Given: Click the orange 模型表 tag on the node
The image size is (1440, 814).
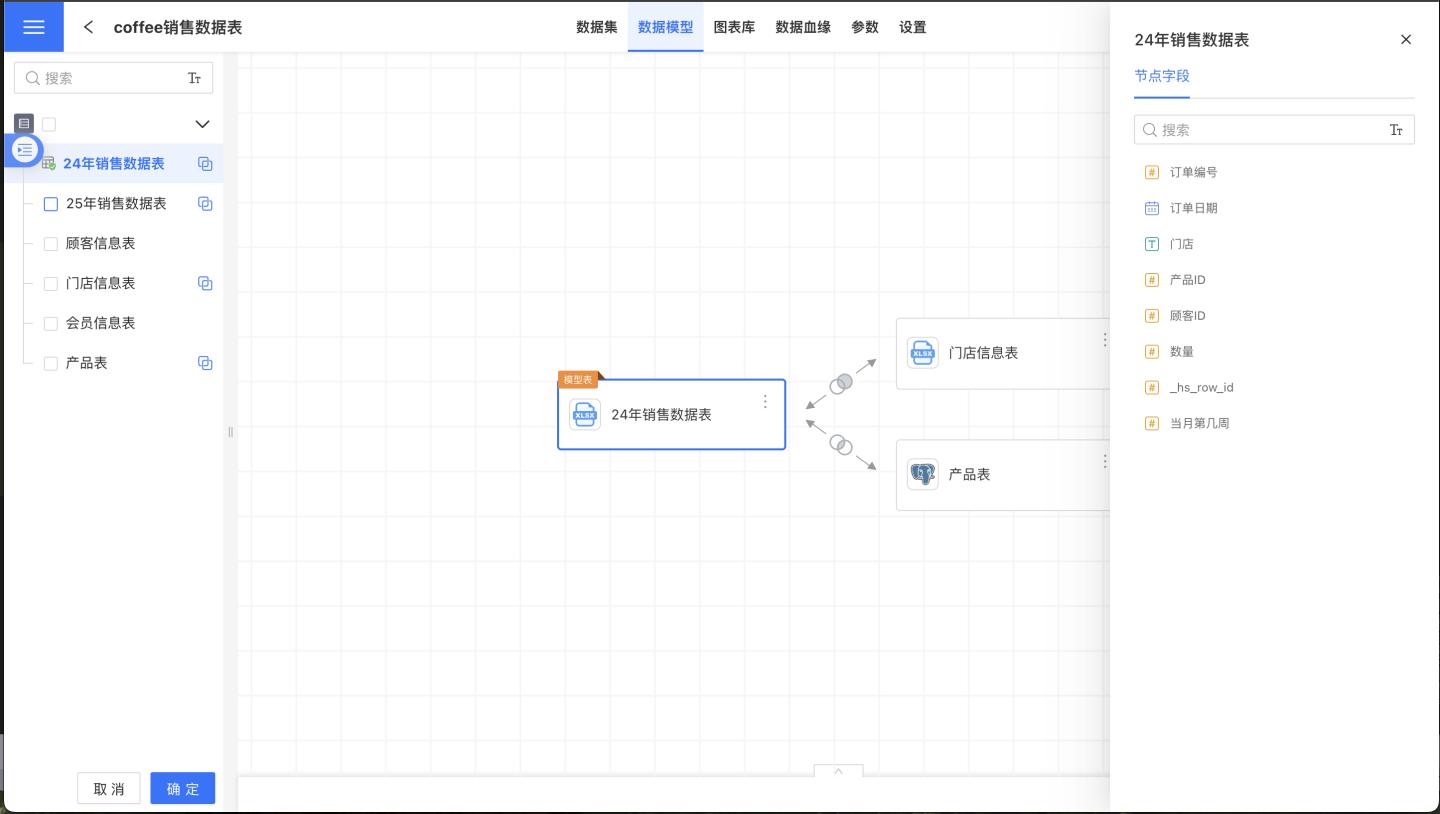Looking at the screenshot, I should pos(578,380).
